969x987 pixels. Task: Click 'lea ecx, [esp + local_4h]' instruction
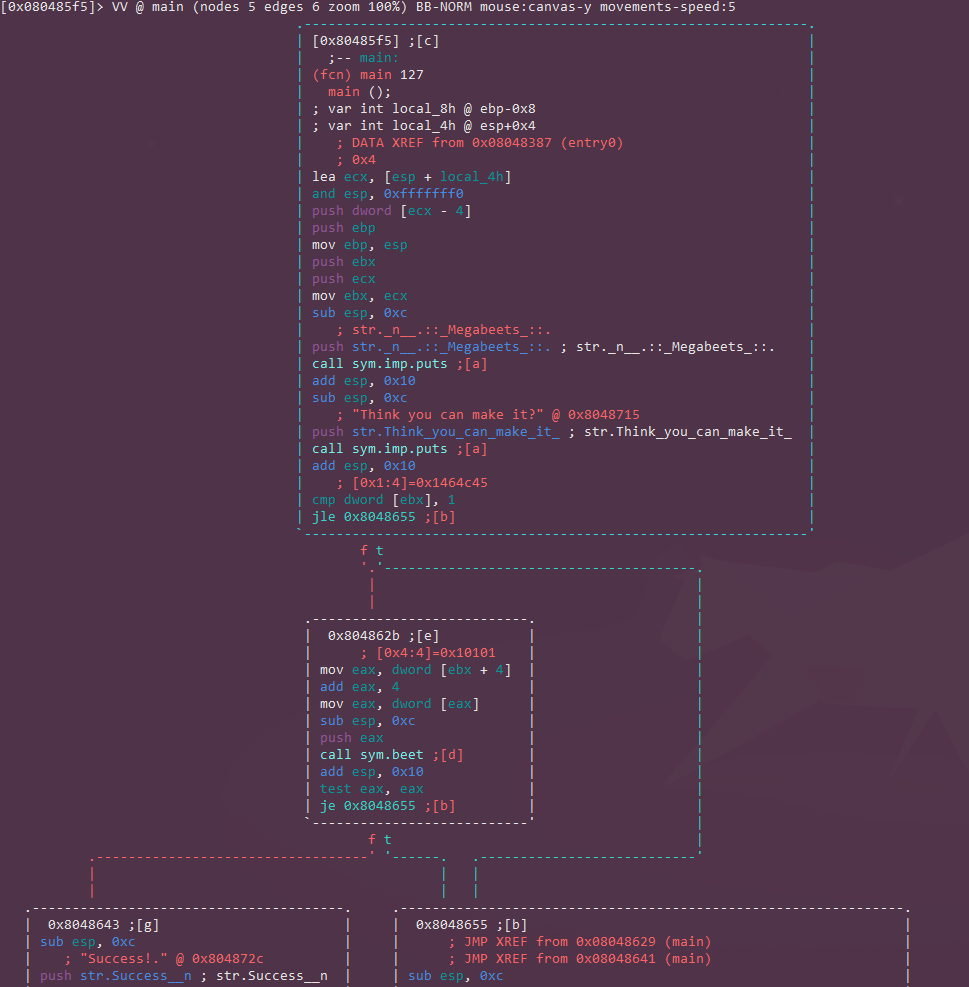(412, 177)
